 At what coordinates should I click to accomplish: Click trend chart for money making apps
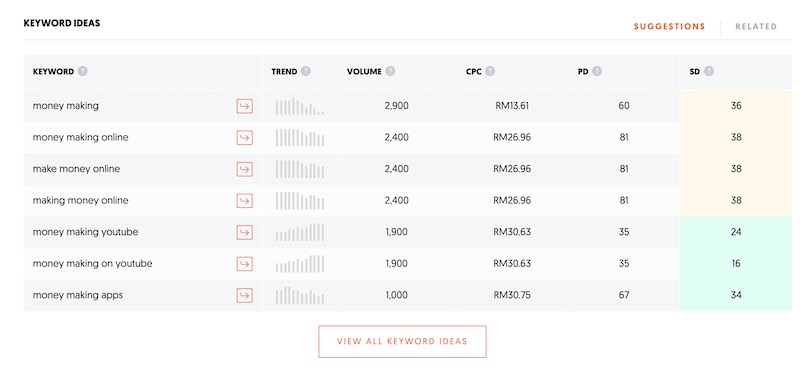300,295
